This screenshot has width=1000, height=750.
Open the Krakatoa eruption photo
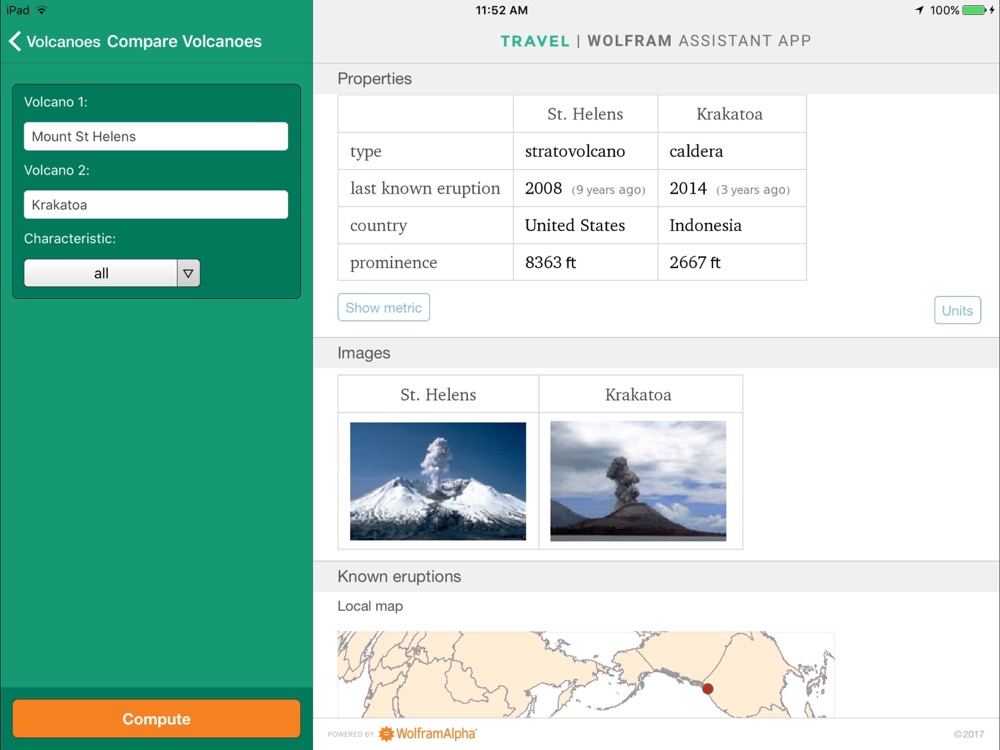tap(638, 481)
